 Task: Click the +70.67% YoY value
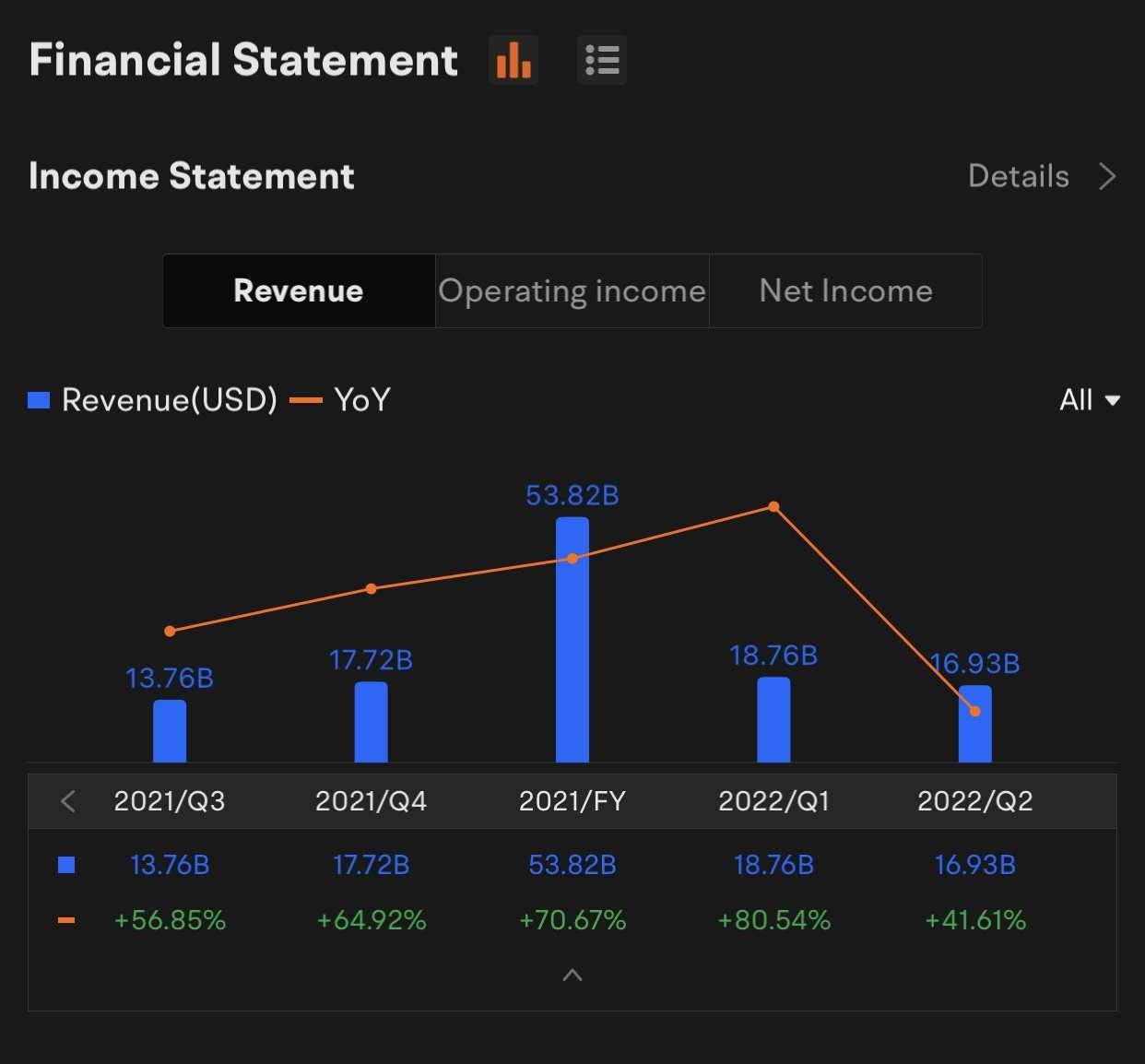[572, 920]
